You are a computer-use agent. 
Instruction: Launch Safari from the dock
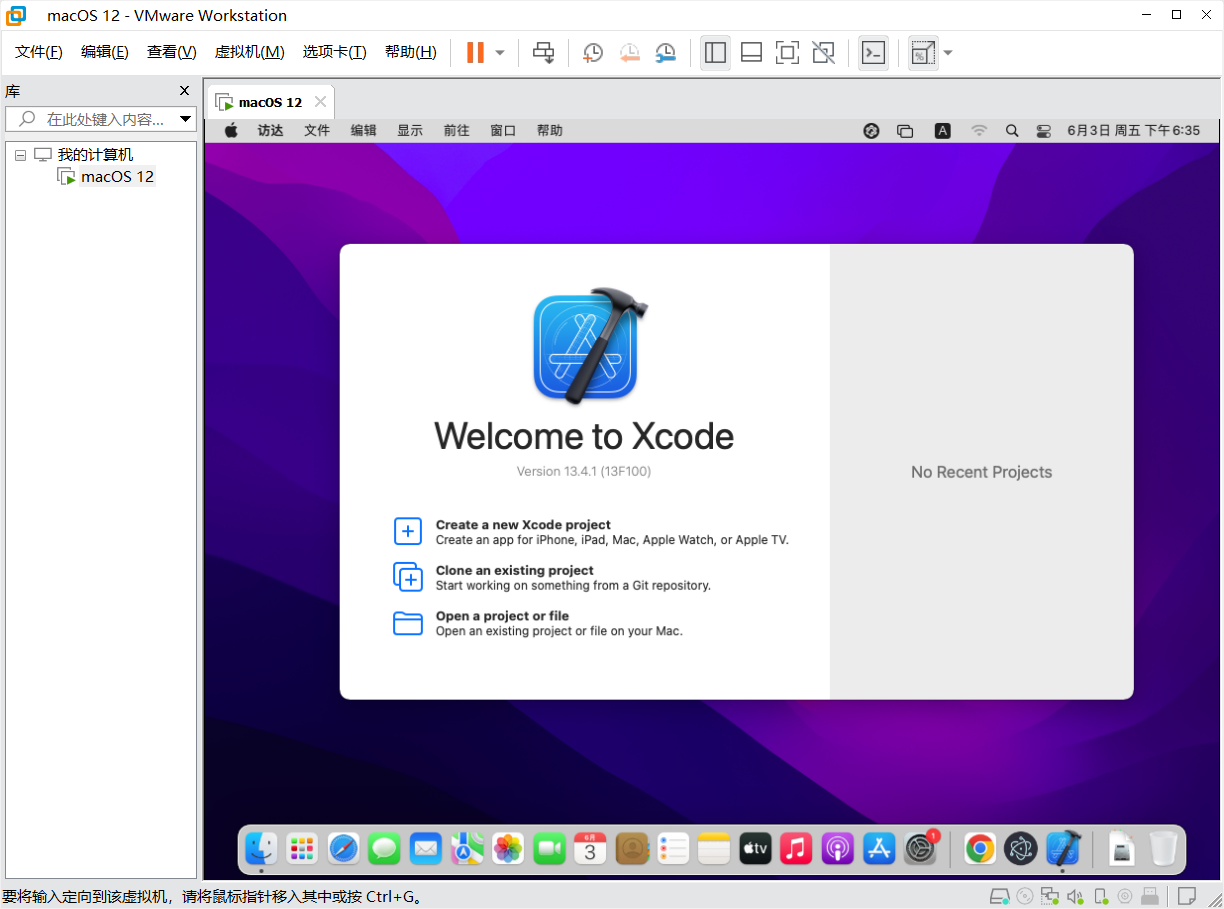(343, 849)
